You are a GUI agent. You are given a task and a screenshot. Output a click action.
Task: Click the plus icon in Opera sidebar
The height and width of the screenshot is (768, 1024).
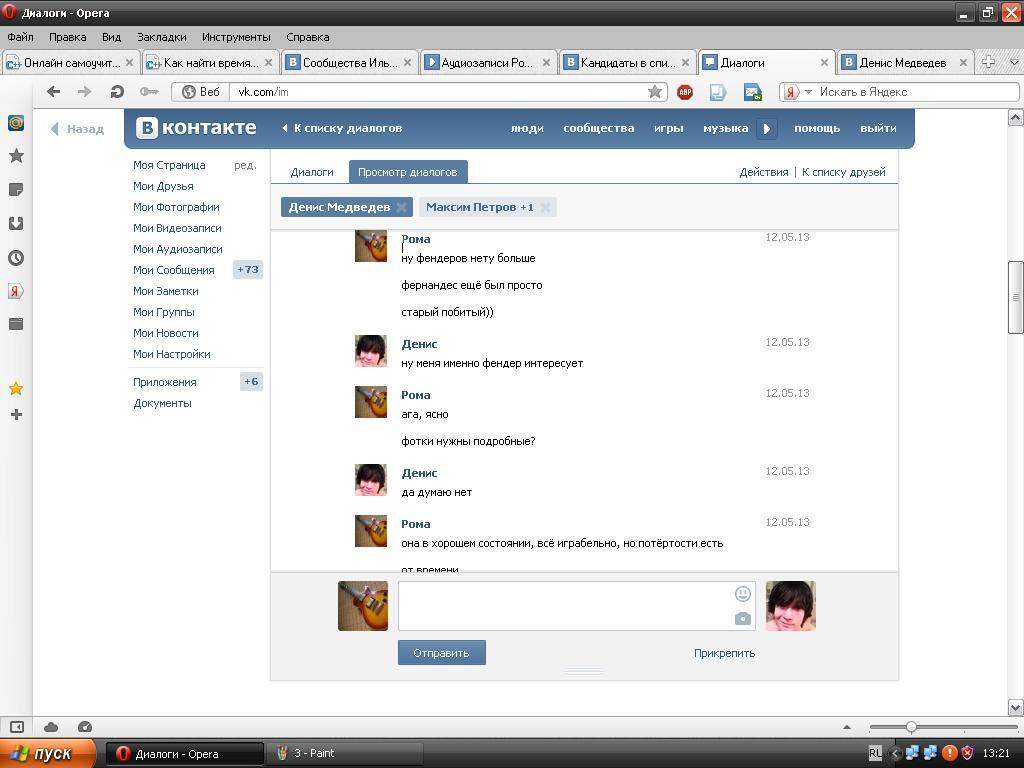tap(16, 414)
